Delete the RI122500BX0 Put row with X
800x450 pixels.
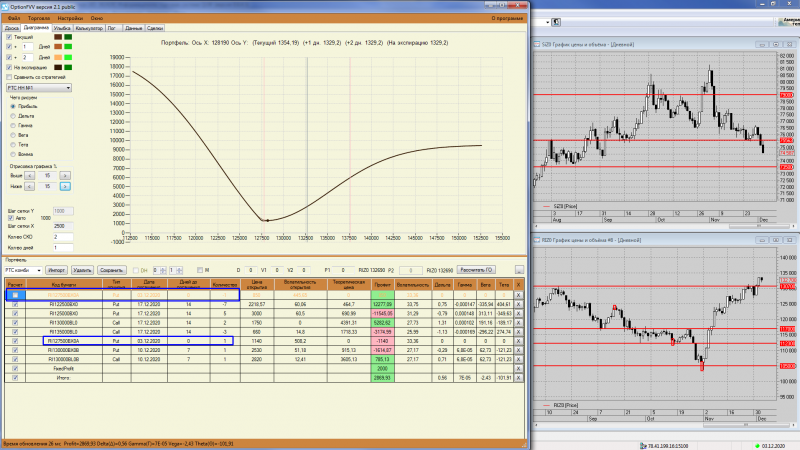[x=518, y=304]
